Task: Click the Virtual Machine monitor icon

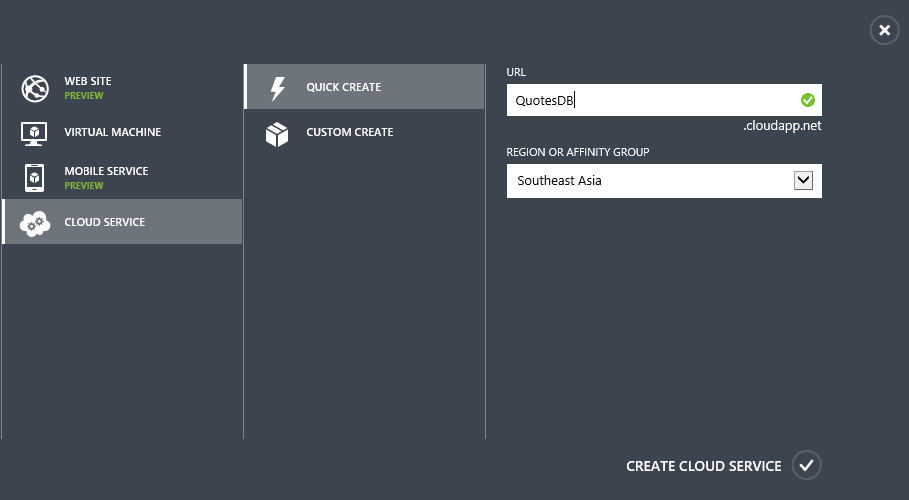Action: [34, 133]
